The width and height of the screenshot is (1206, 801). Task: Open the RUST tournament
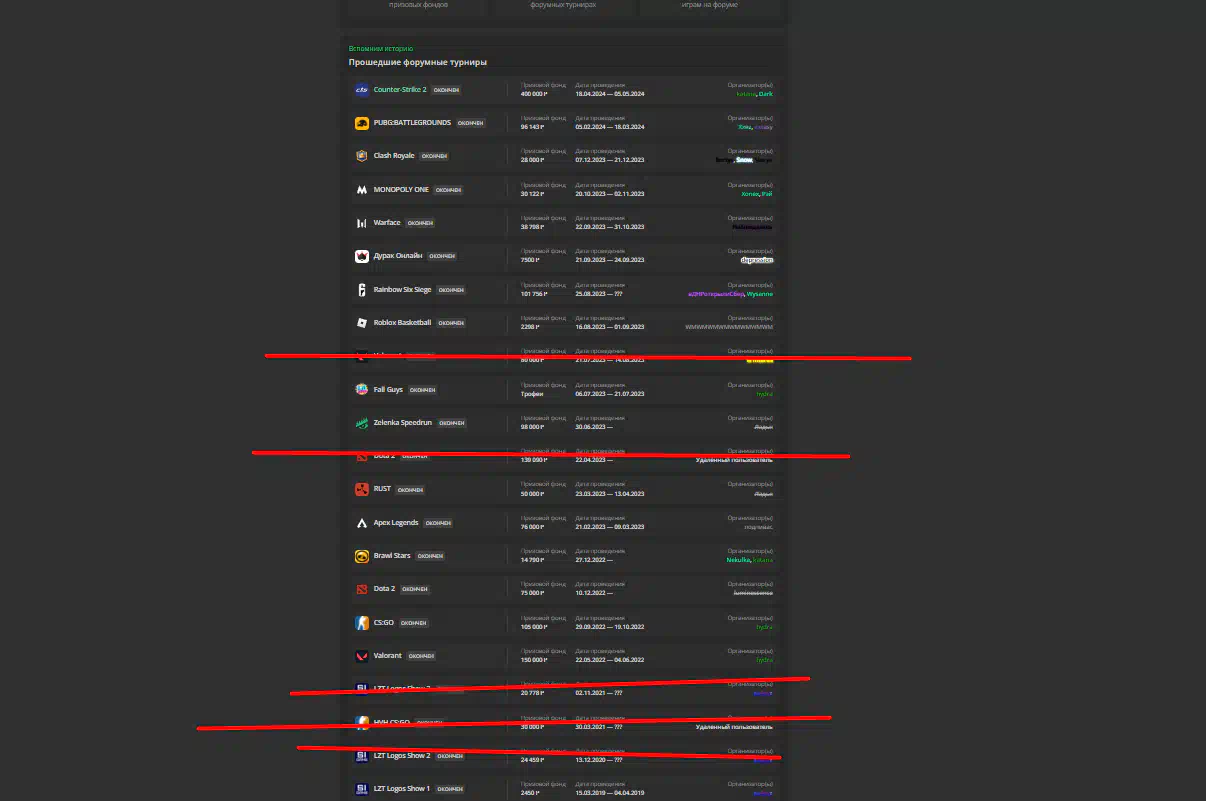click(383, 489)
